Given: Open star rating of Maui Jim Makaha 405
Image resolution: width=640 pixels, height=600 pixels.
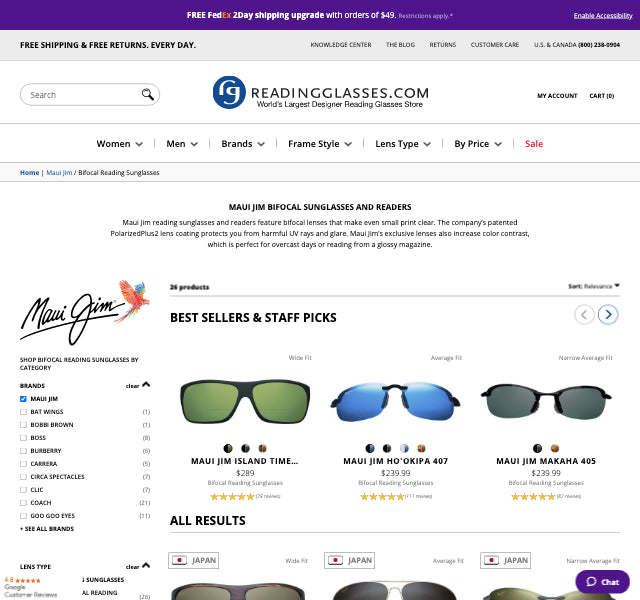Looking at the screenshot, I should pos(533,497).
